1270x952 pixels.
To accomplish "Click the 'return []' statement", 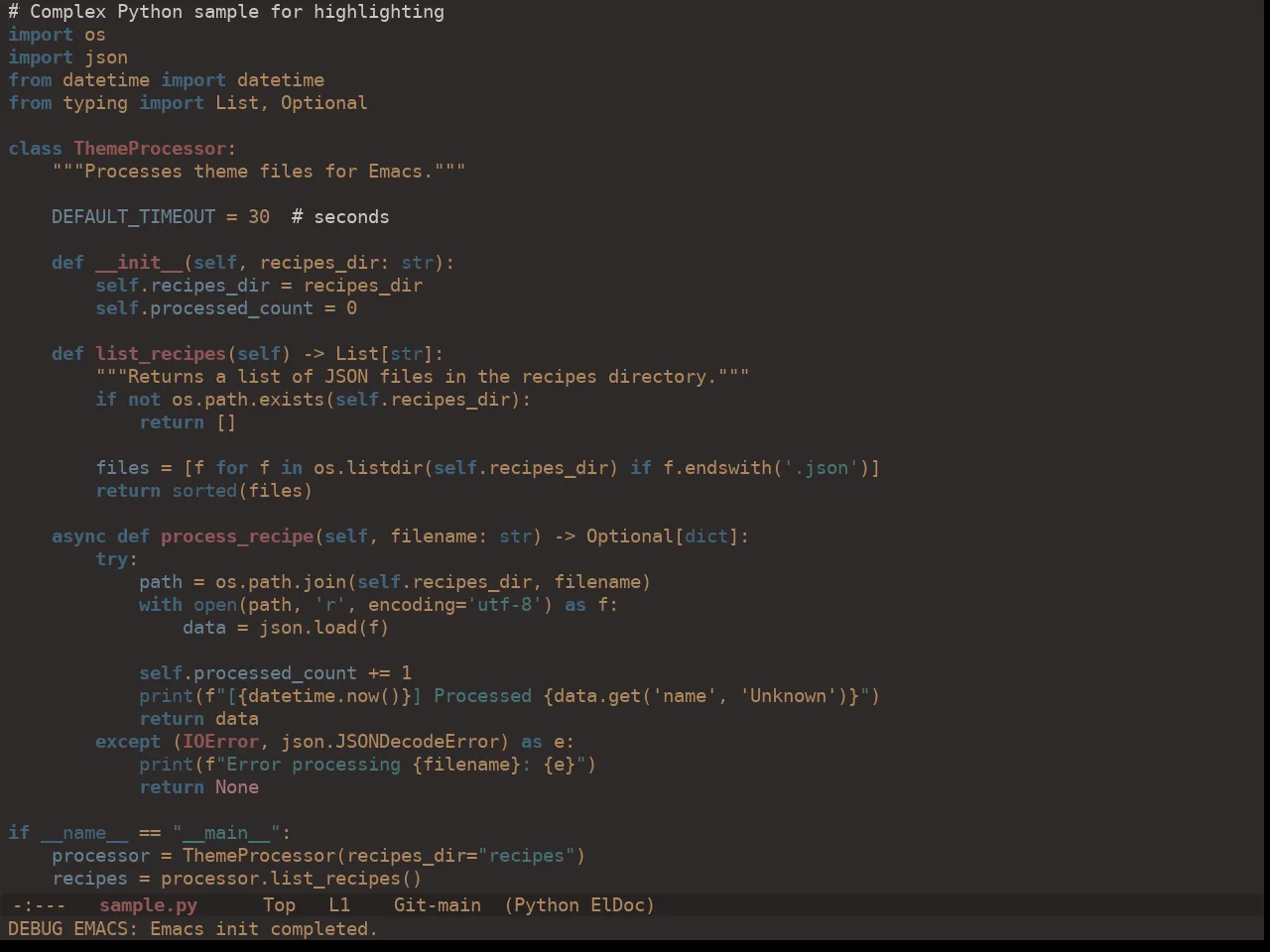I will (x=188, y=422).
